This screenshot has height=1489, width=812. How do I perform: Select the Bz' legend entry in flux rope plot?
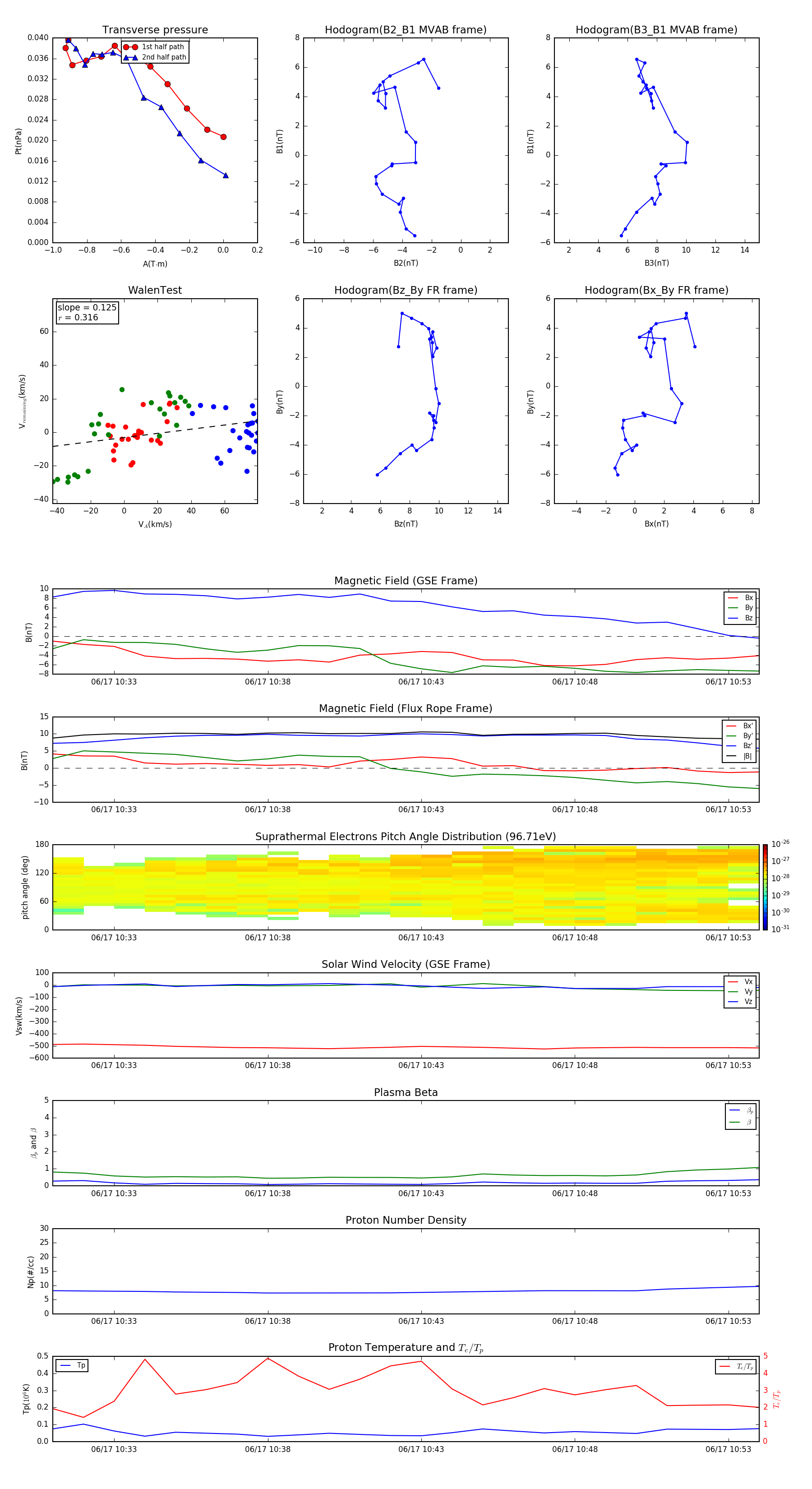point(740,746)
